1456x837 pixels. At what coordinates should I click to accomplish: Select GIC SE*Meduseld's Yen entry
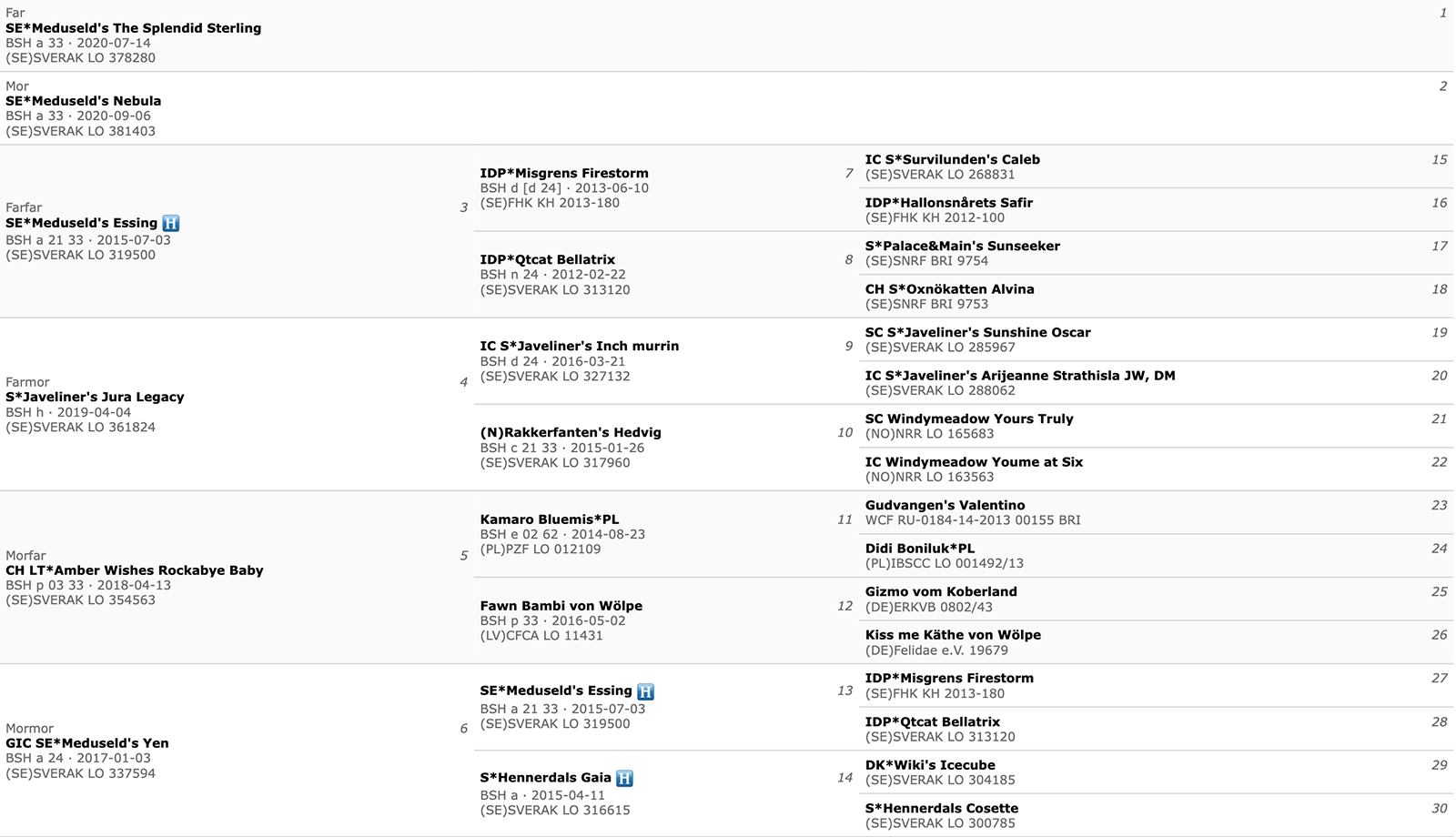pyautogui.click(x=87, y=743)
